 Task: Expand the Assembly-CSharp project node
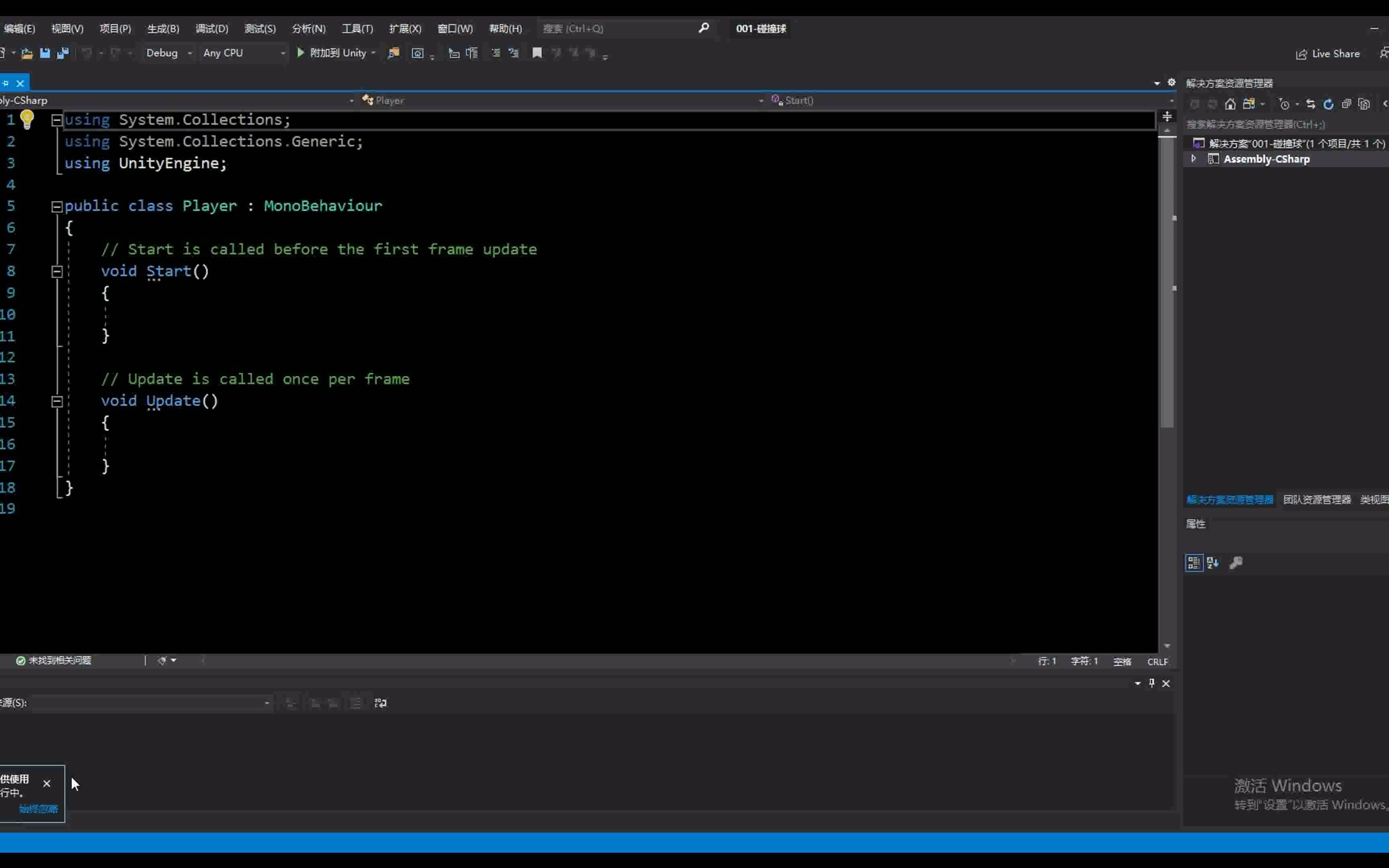tap(1194, 159)
